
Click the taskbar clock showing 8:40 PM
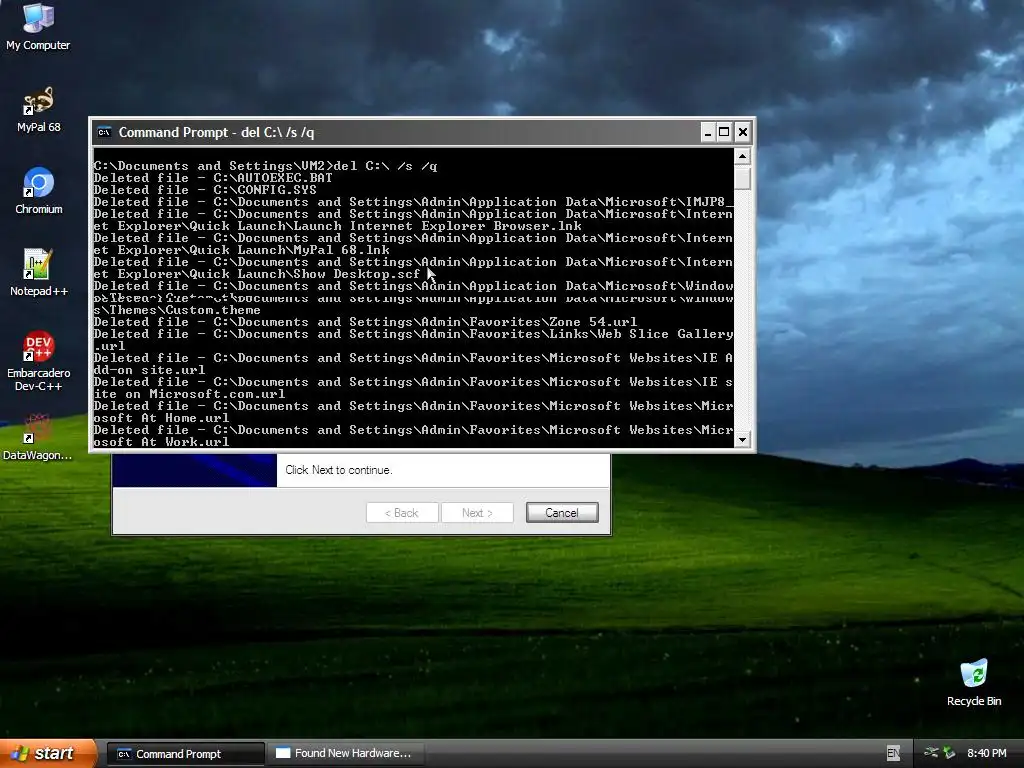click(986, 753)
